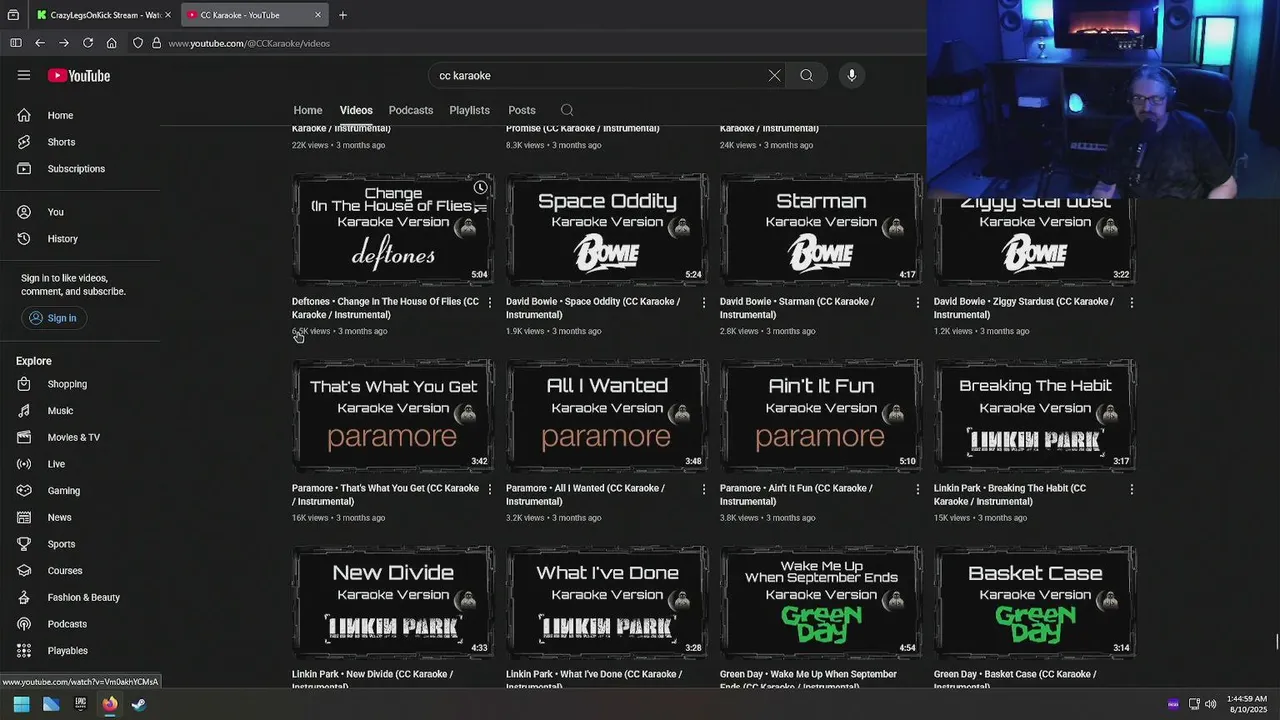Open Deftones Change In The House title link
Image resolution: width=1280 pixels, height=720 pixels.
click(x=385, y=308)
